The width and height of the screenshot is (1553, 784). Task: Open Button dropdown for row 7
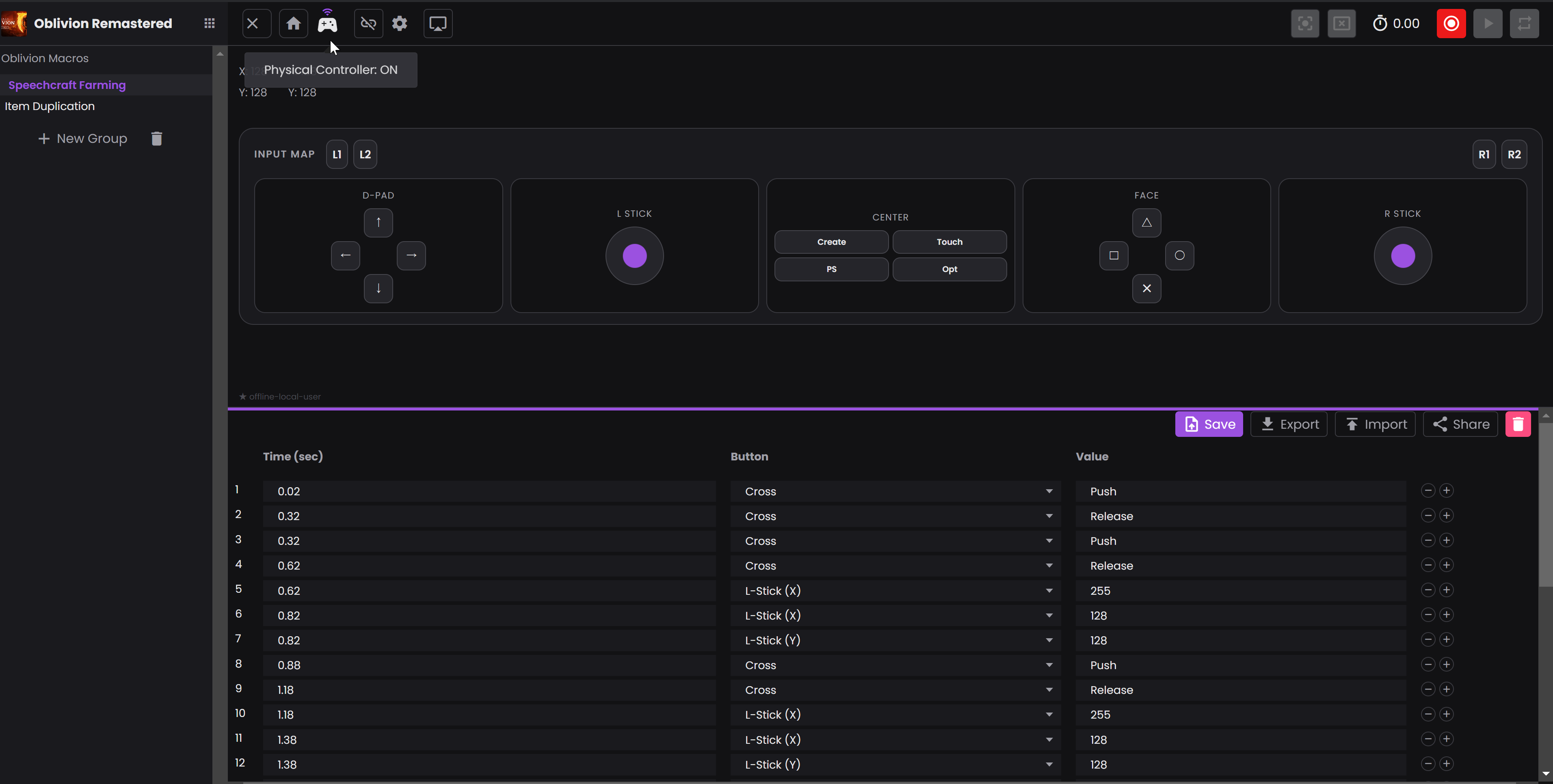coord(895,641)
